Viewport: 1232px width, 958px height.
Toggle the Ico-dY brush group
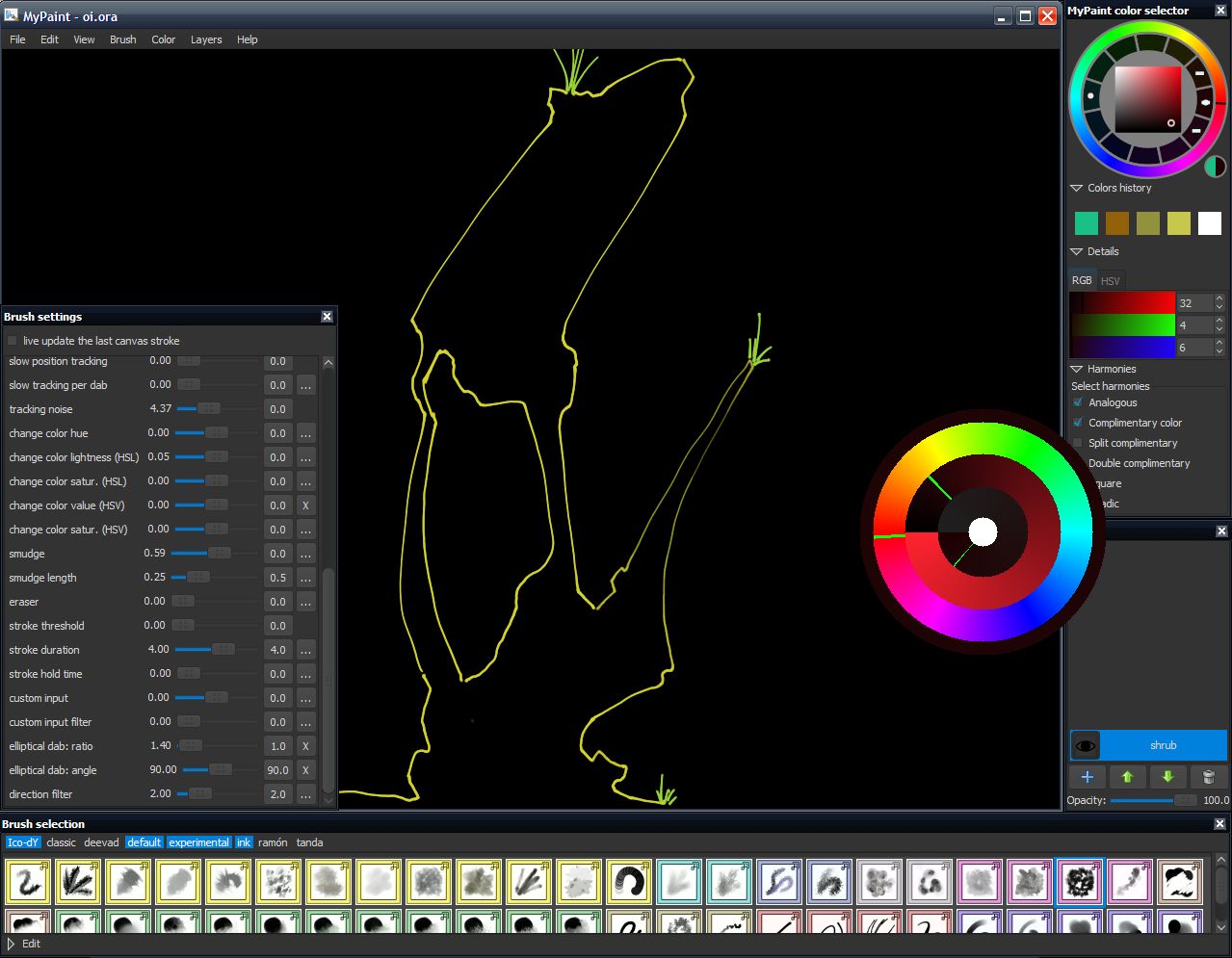[x=23, y=842]
